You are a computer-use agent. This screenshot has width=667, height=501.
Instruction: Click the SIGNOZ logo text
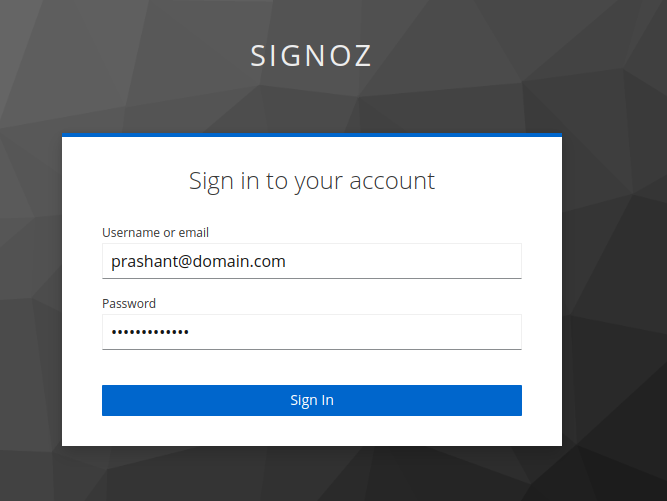[x=311, y=56]
